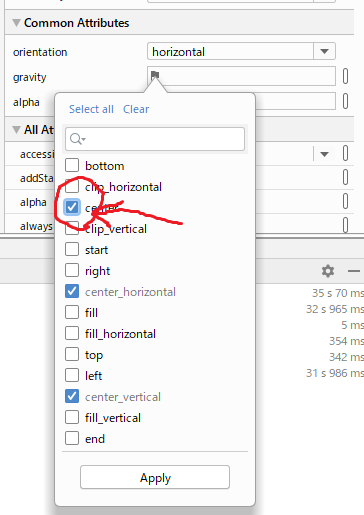Image resolution: width=364 pixels, height=515 pixels.
Task: Check the right gravity option
Action: click(x=72, y=270)
